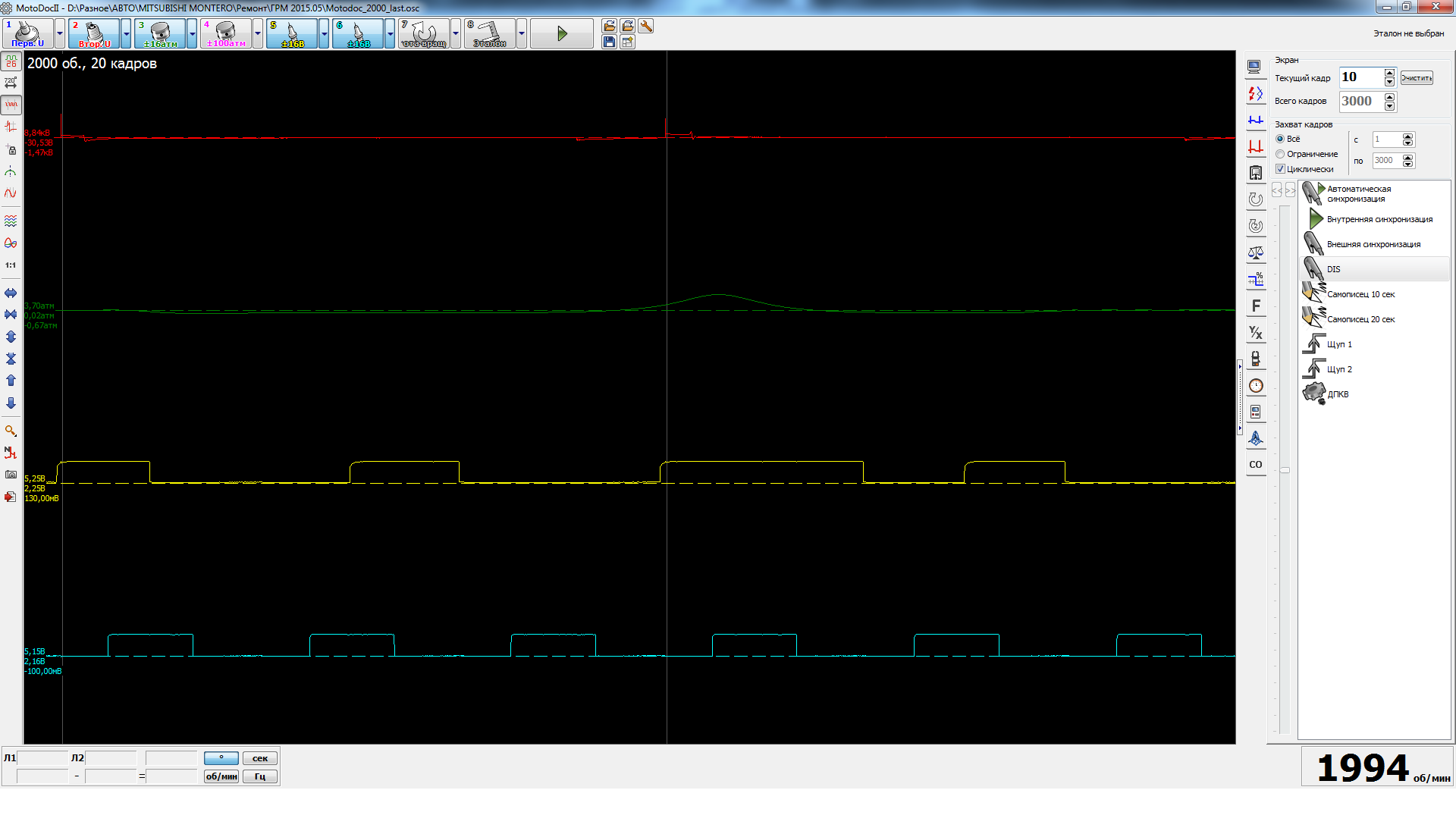This screenshot has width=1456, height=831.
Task: Select the Ограничение radio option
Action: coord(1280,154)
